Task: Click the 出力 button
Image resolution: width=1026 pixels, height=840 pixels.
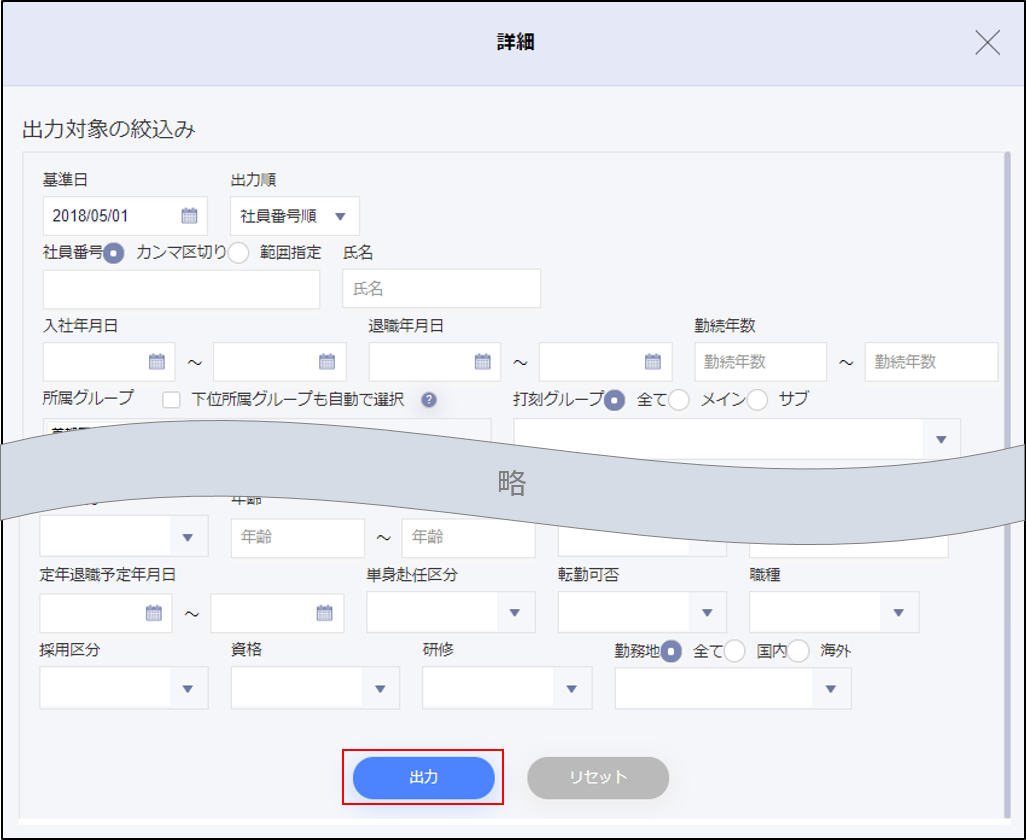Action: [x=423, y=777]
